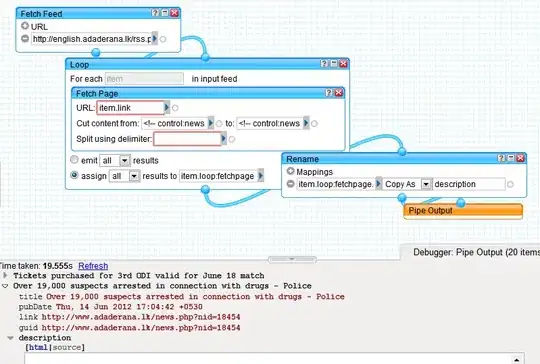Click the Split using delimiter input field
Image resolution: width=540 pixels, height=364 pixels.
(x=187, y=139)
